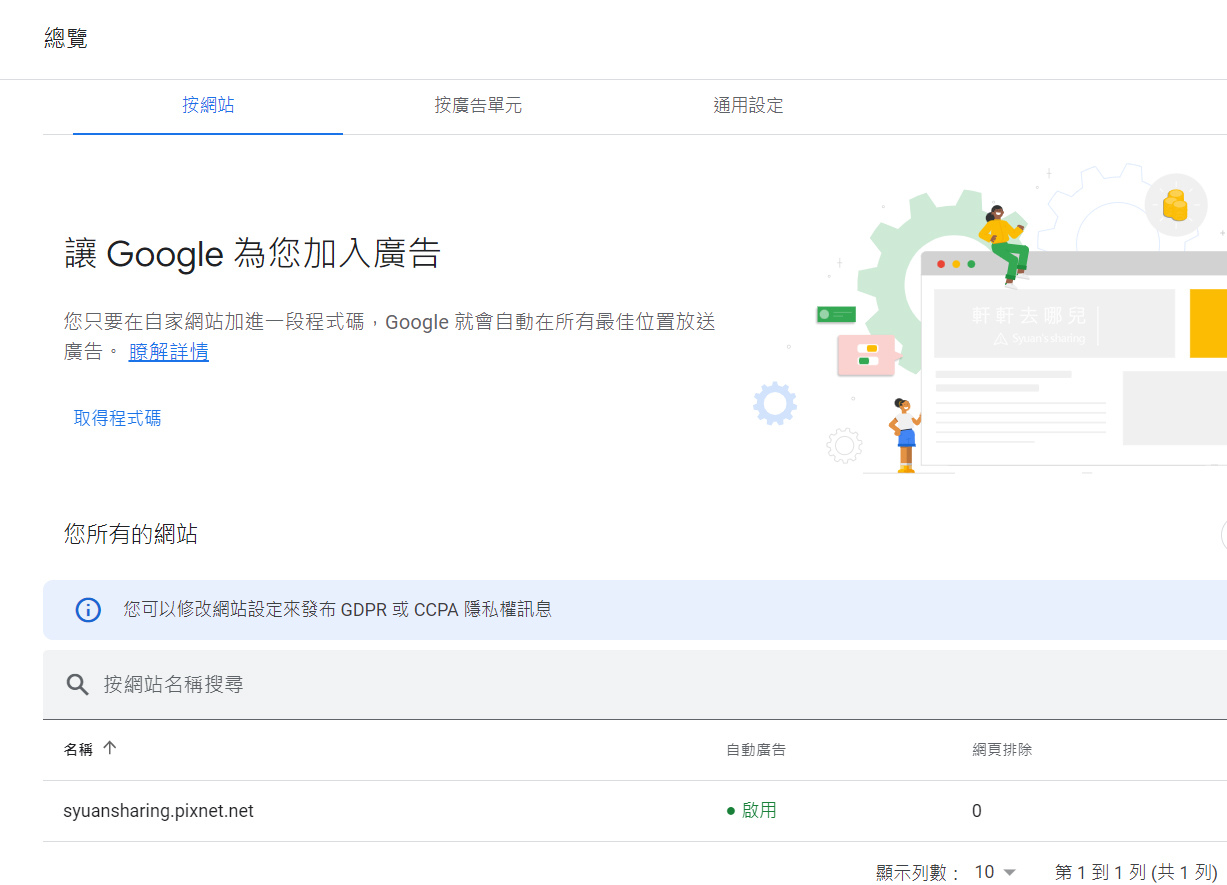
Task: Click the 網頁排除 count 0
Action: [x=977, y=811]
